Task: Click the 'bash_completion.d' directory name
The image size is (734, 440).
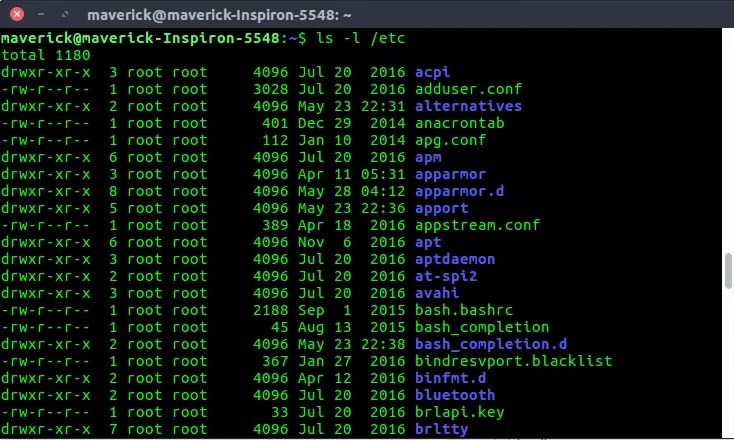Action: click(491, 344)
